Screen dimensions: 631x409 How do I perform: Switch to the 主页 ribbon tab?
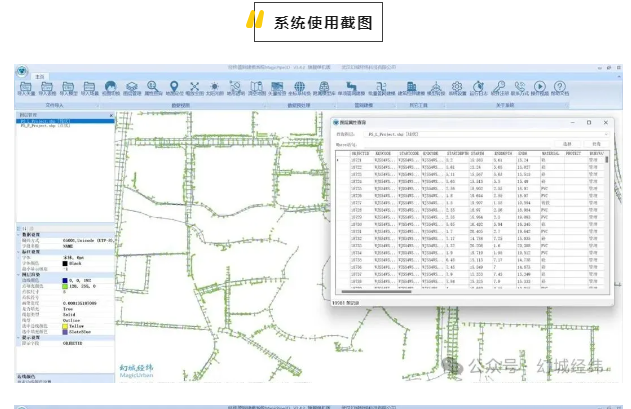(x=40, y=77)
